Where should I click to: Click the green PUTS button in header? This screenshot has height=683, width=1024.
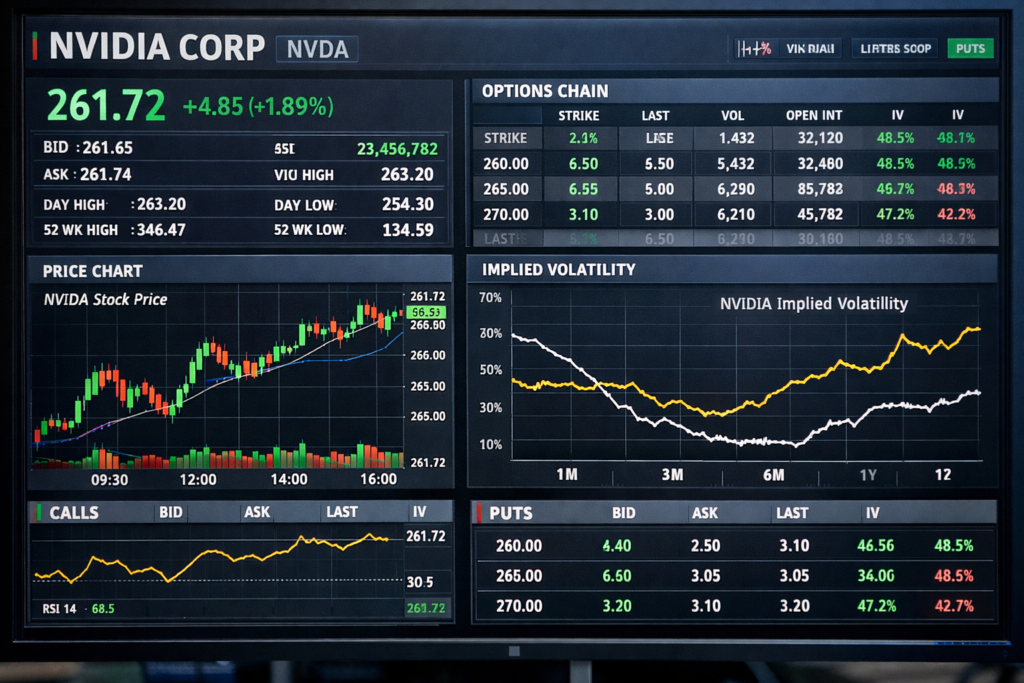tap(969, 48)
